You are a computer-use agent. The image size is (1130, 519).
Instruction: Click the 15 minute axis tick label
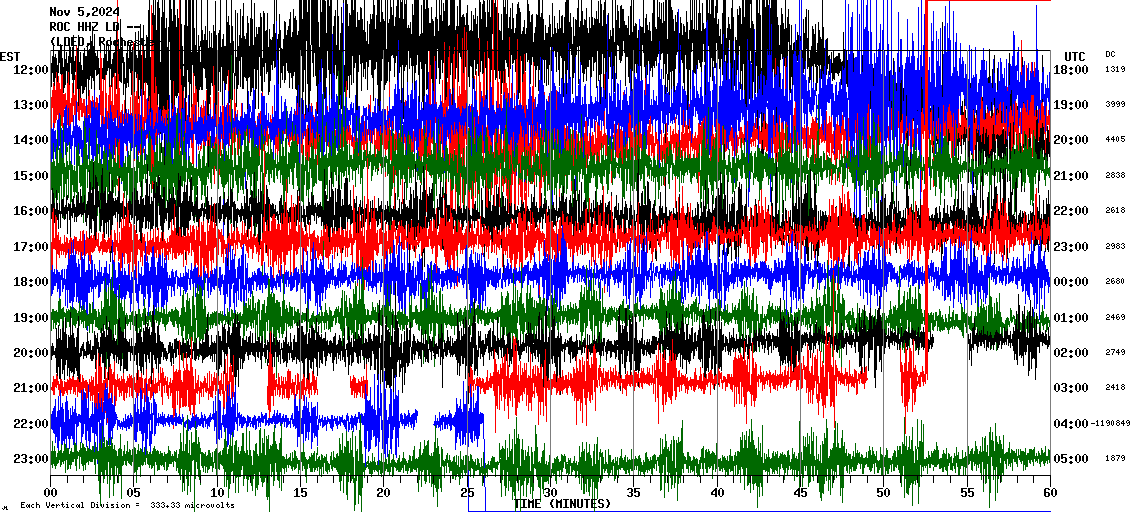(301, 493)
